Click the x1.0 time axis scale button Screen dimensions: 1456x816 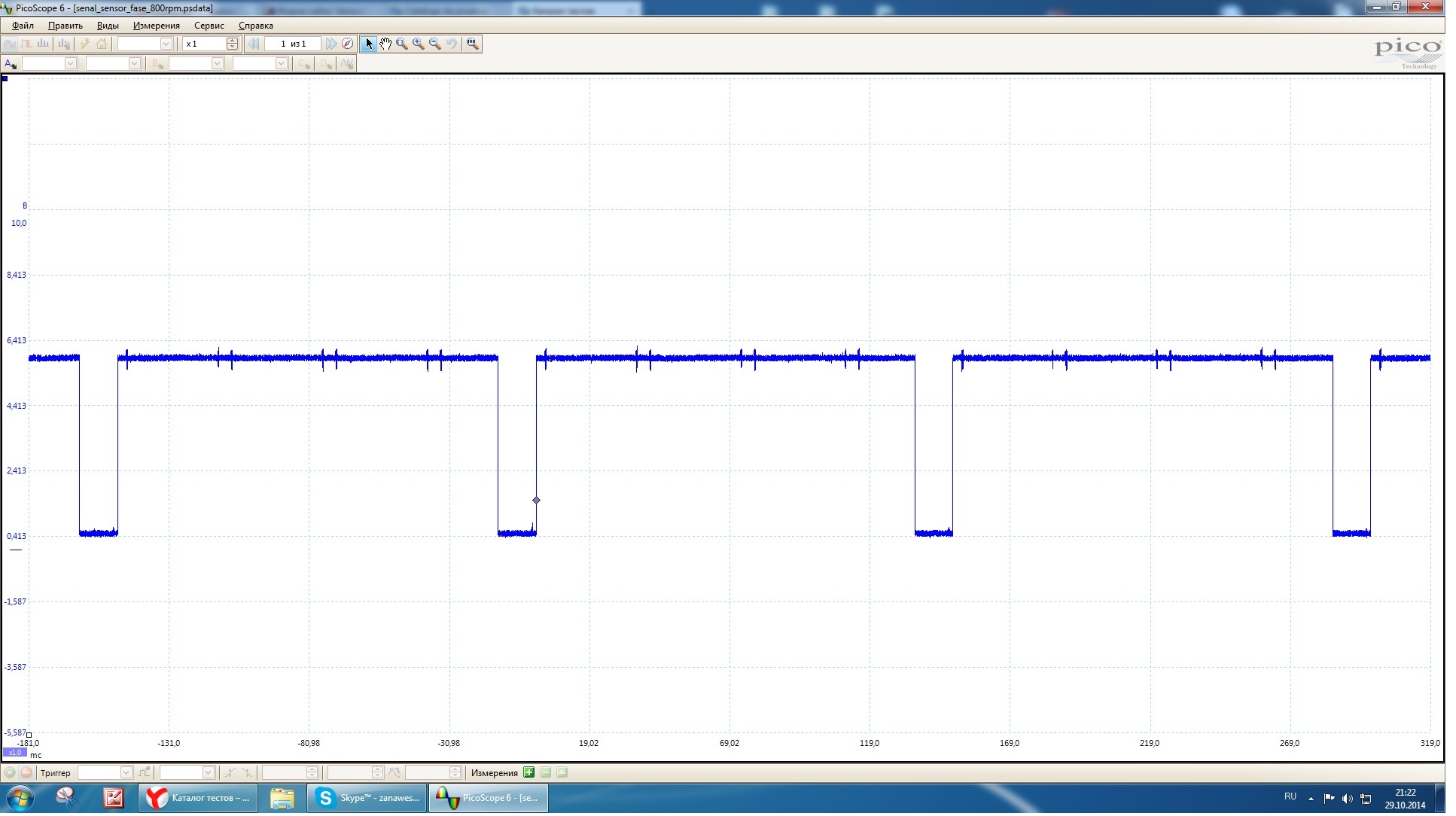coord(15,753)
